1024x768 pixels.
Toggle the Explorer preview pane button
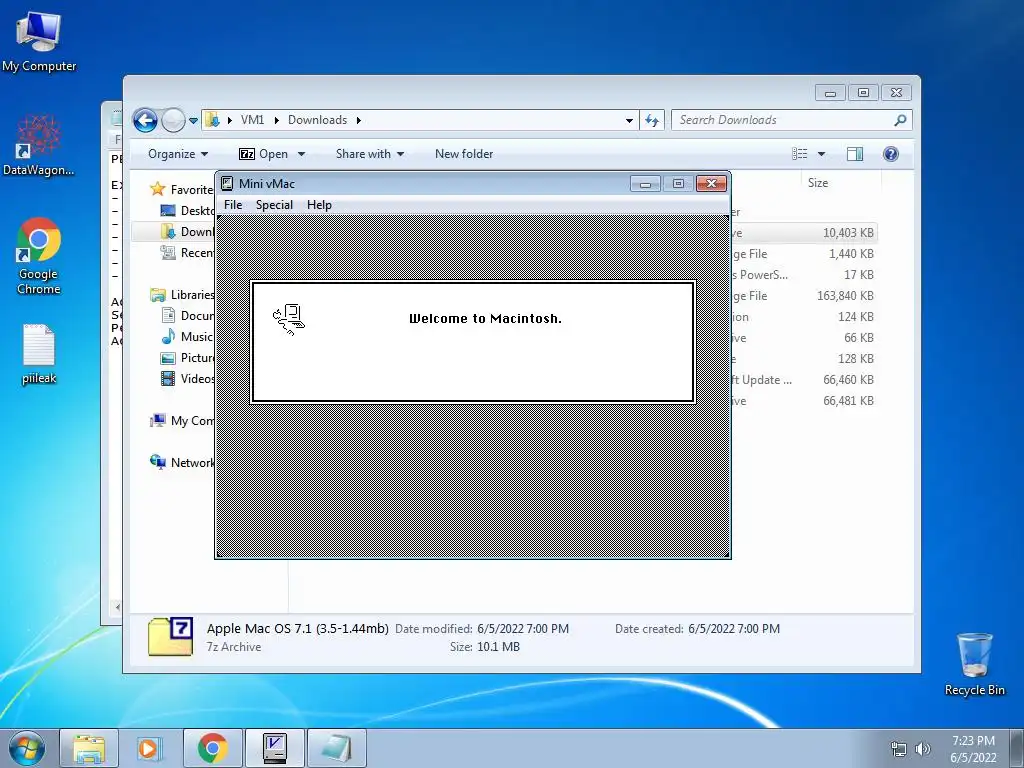[x=854, y=154]
